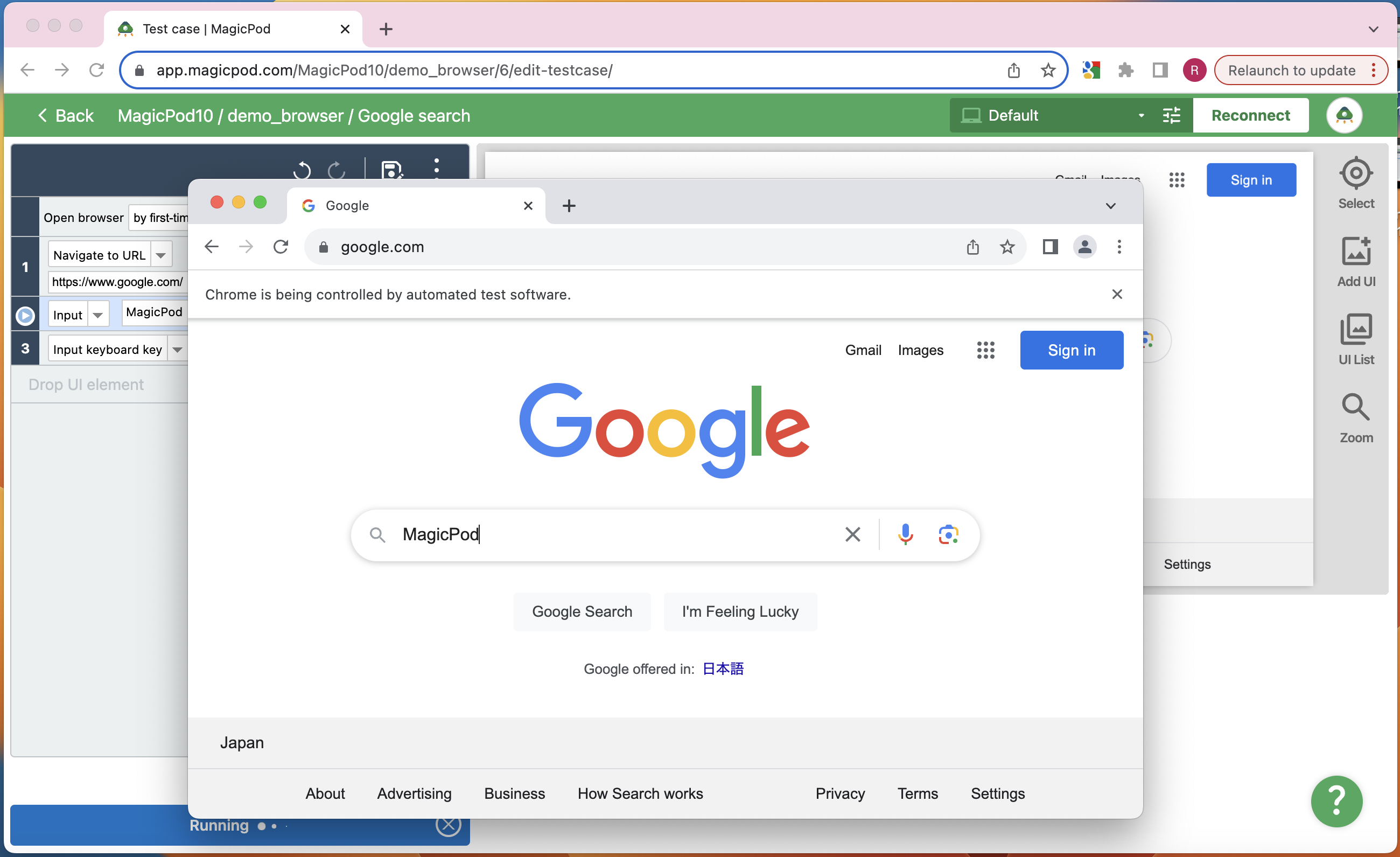Open the About footer link

click(x=325, y=793)
